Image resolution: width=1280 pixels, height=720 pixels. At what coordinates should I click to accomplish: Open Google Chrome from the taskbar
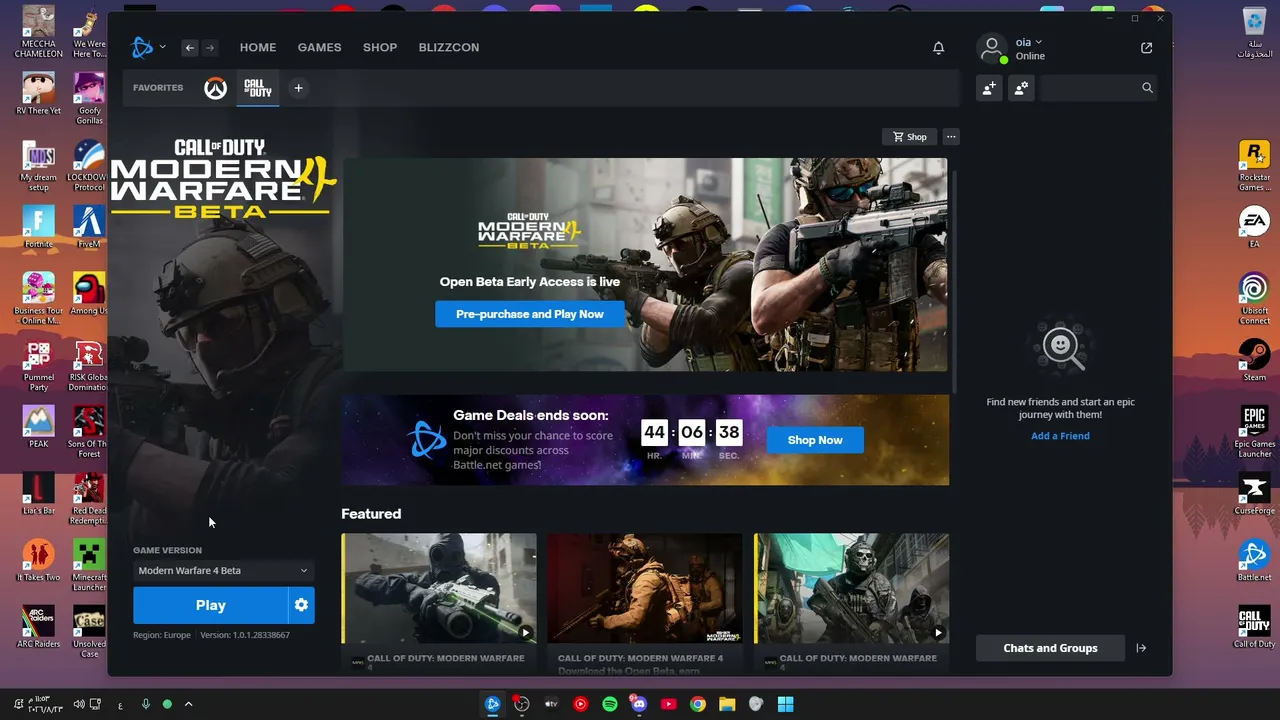point(698,704)
